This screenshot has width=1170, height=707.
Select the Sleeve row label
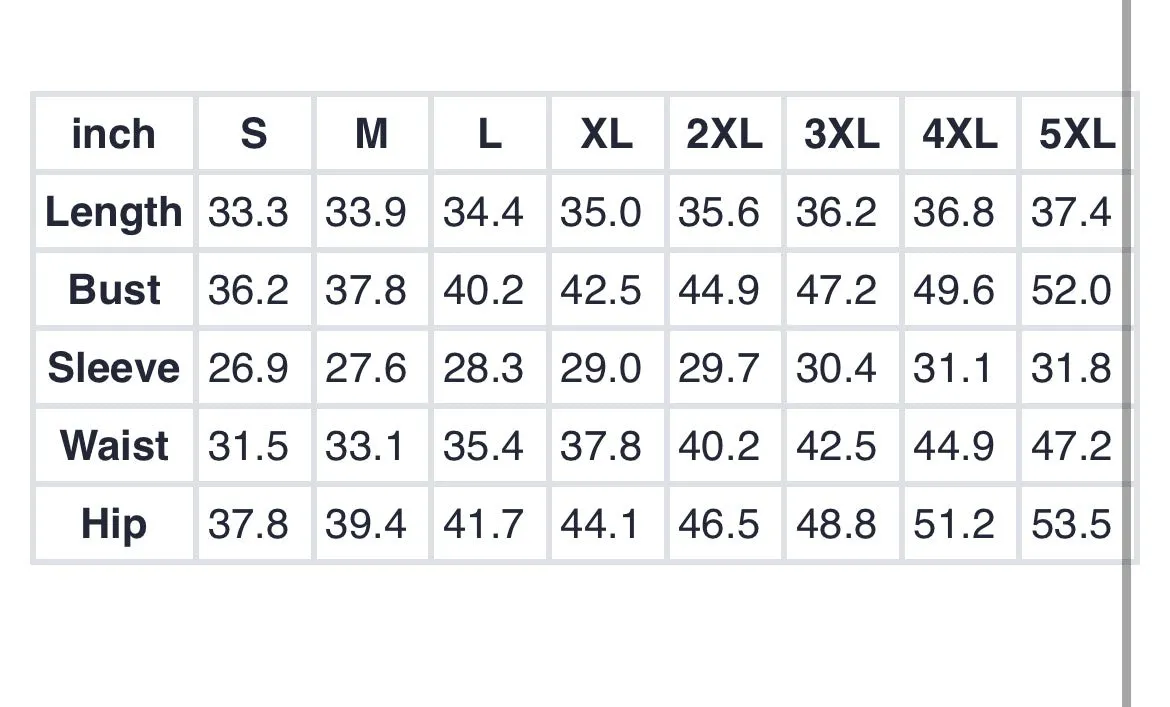tap(114, 368)
